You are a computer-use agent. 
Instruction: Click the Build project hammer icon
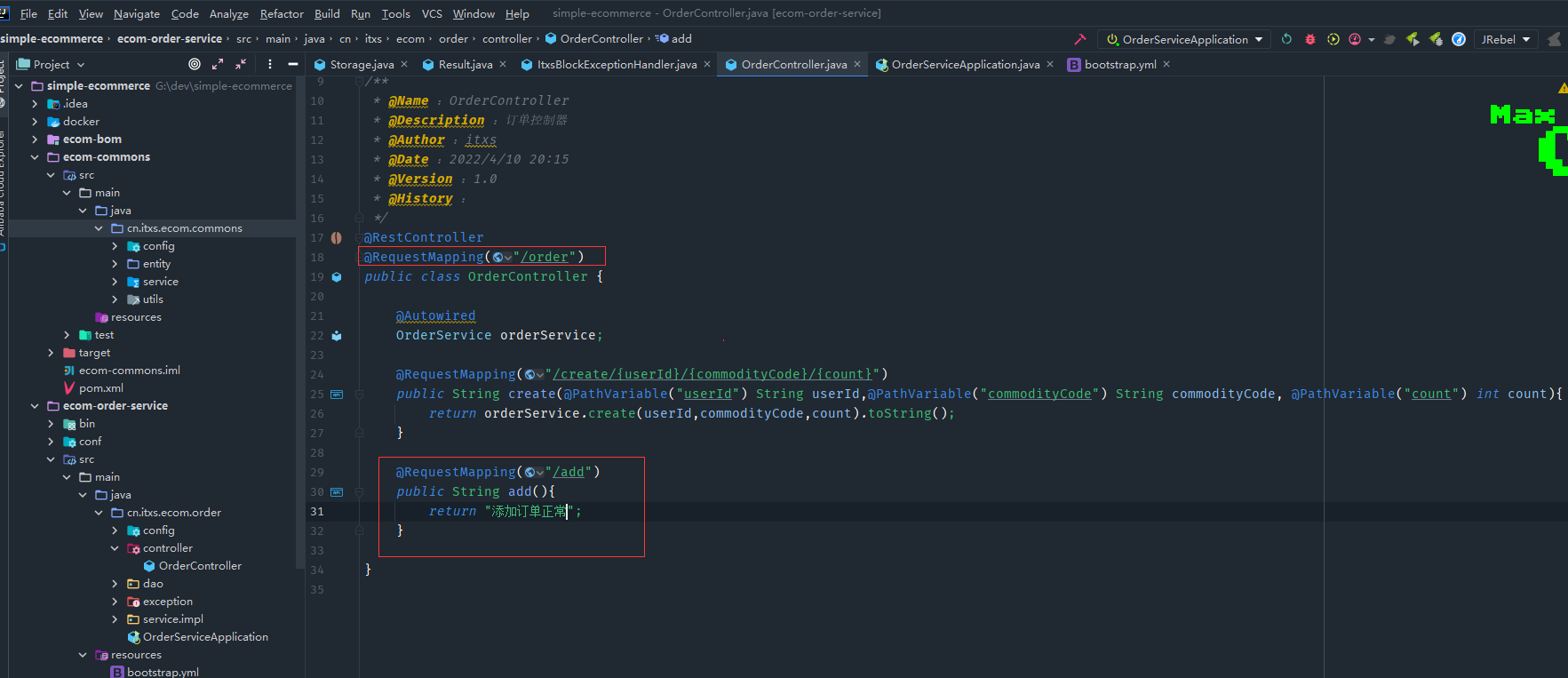[x=1080, y=39]
